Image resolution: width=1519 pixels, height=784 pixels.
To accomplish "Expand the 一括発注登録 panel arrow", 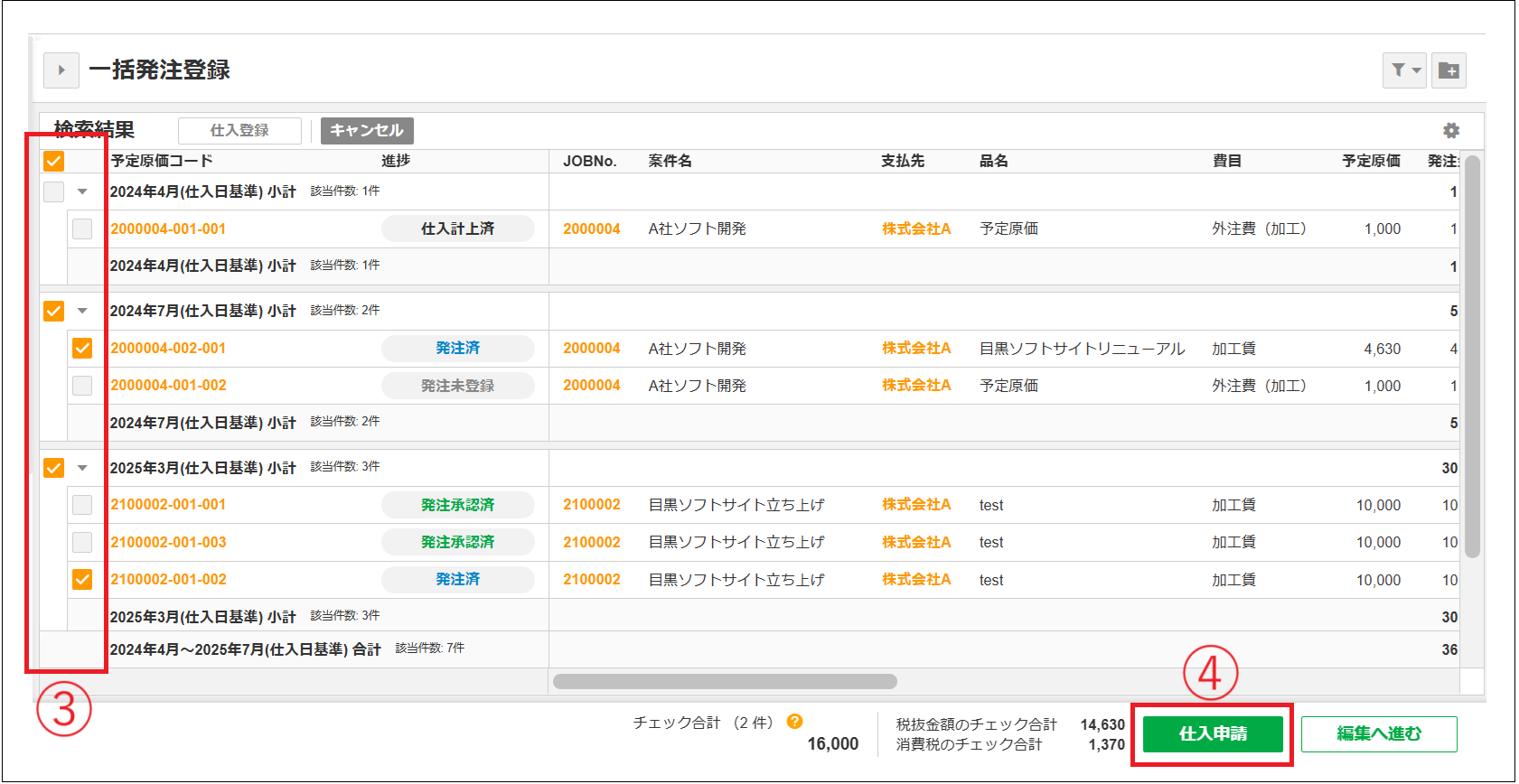I will [61, 70].
